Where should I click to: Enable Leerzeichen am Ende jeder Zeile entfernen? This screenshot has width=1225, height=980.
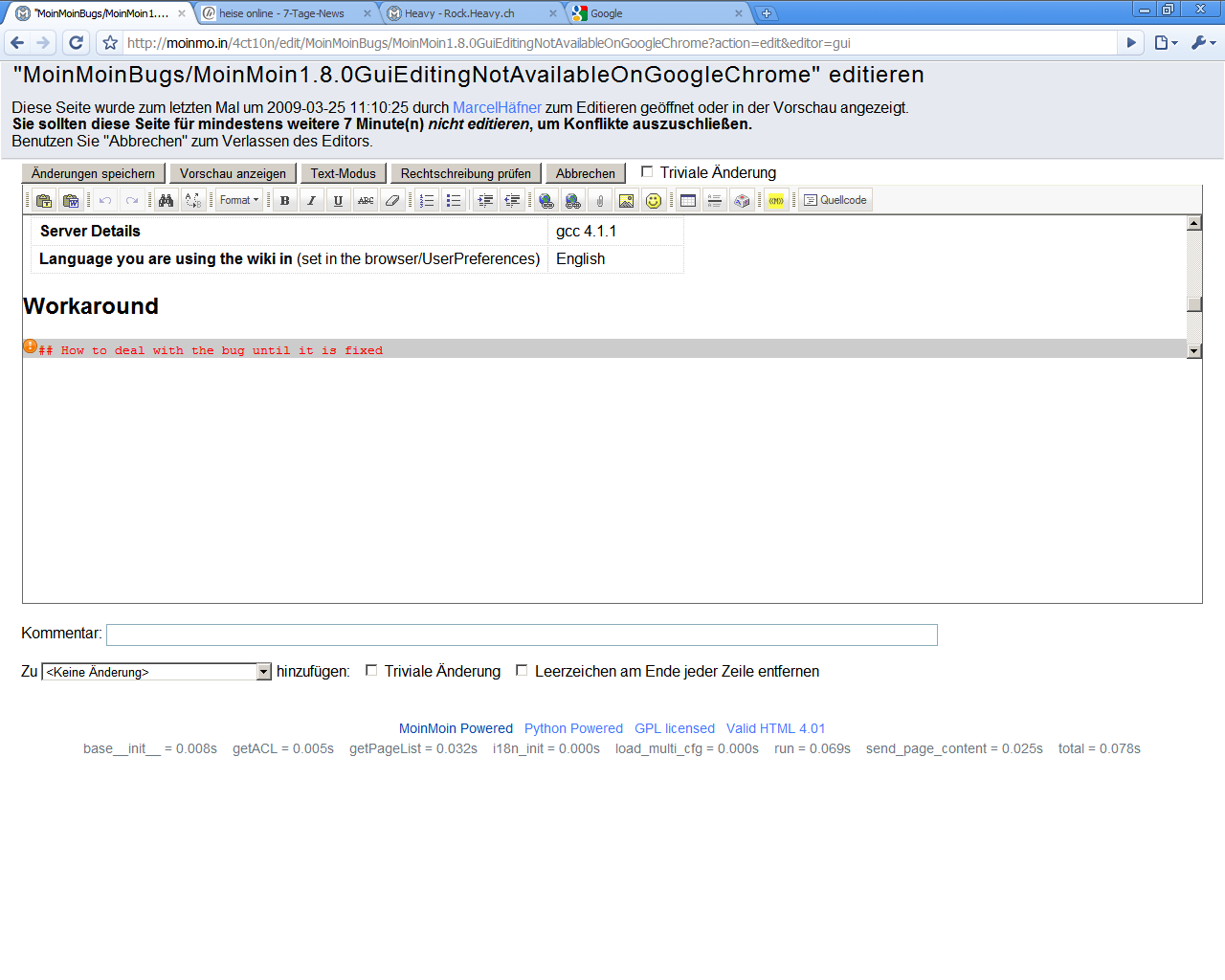click(x=522, y=671)
